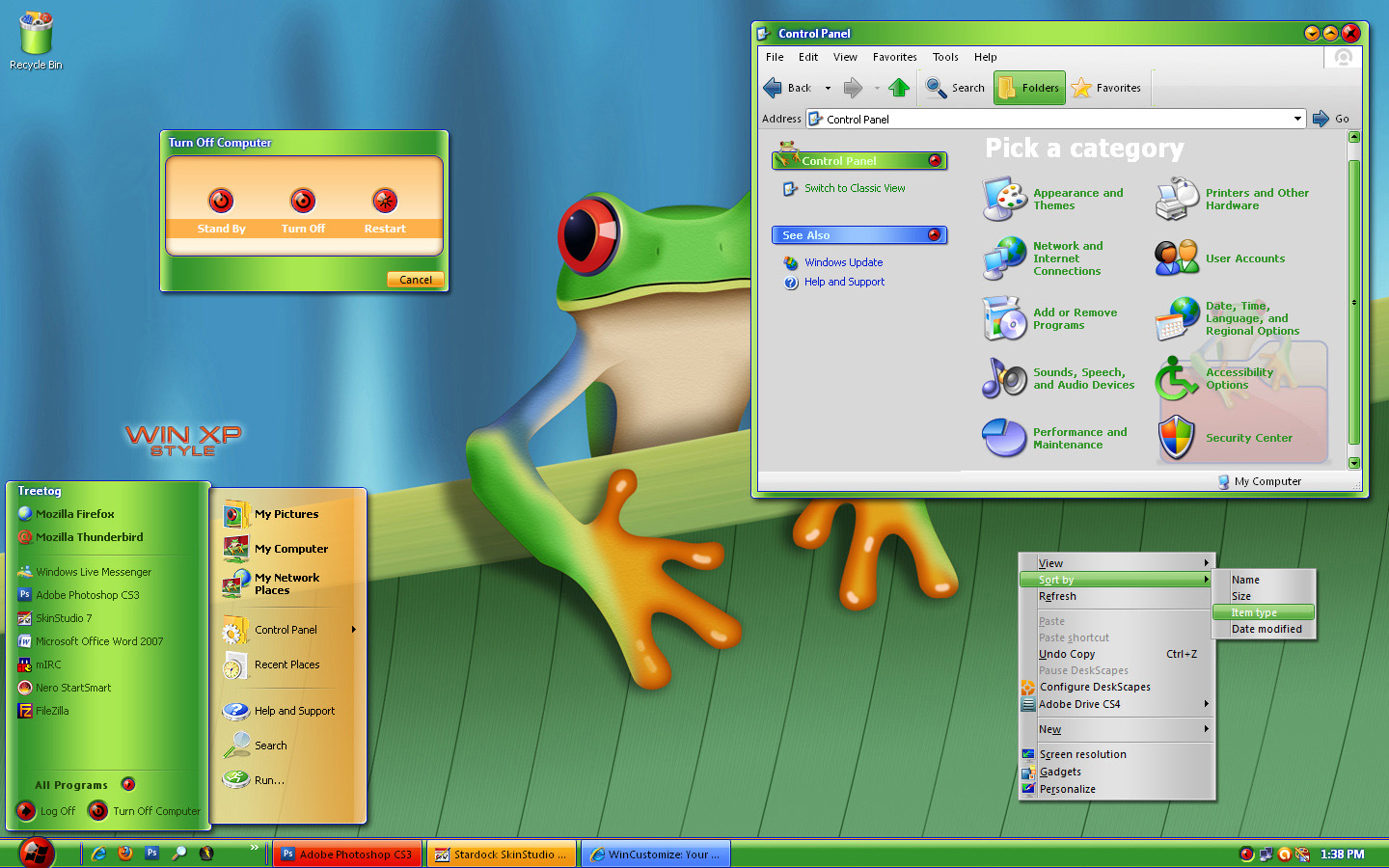Click the Stand By power icon

(x=221, y=201)
